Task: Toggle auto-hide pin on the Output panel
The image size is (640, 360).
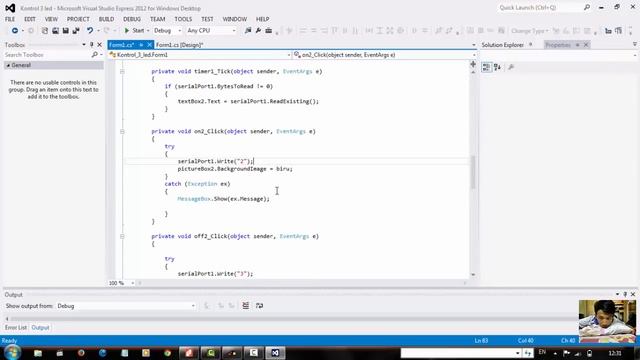Action: tap(625, 294)
